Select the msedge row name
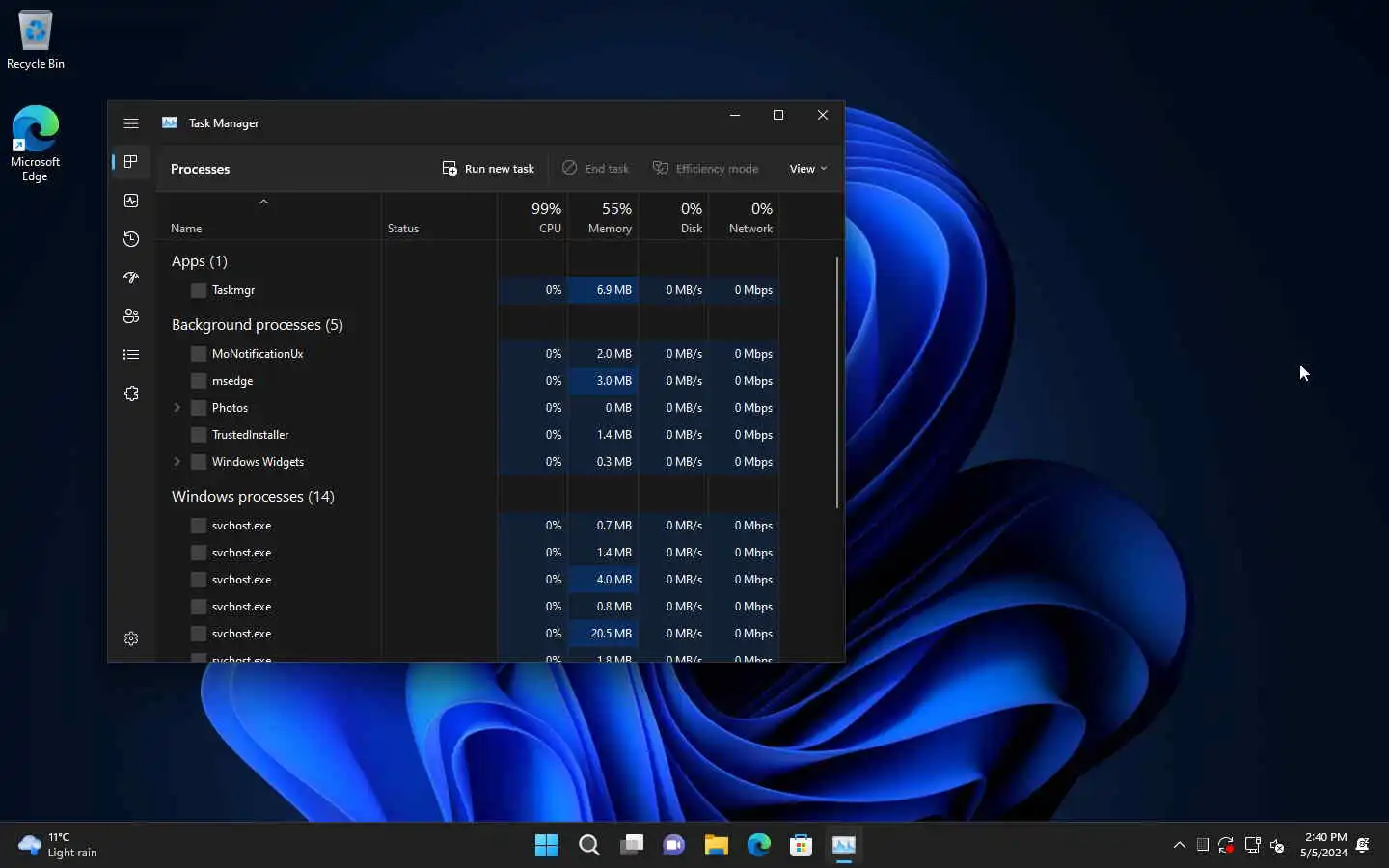The height and width of the screenshot is (868, 1389). click(232, 381)
